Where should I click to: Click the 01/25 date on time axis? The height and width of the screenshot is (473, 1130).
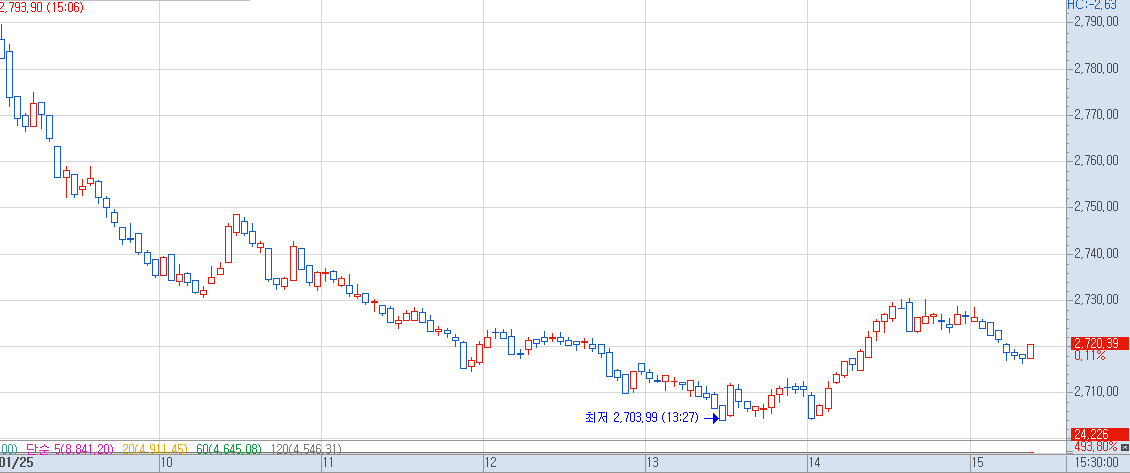click(16, 462)
